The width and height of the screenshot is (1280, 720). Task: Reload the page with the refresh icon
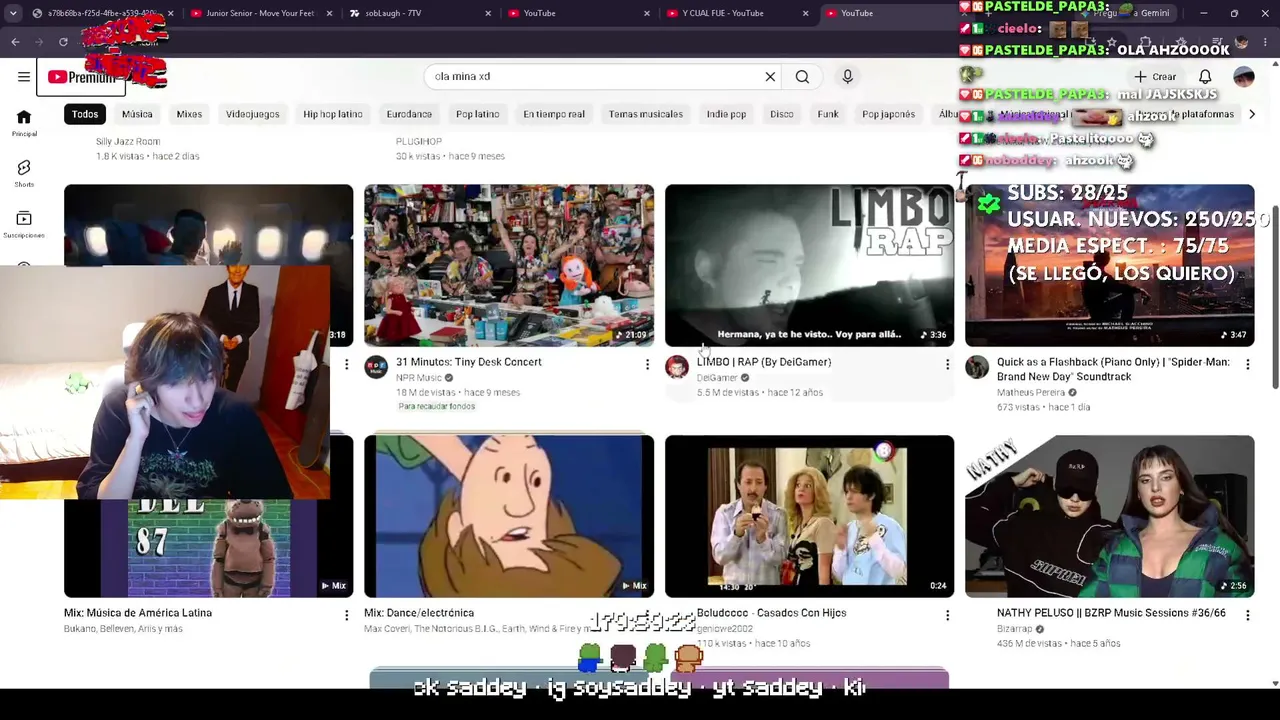[x=63, y=41]
